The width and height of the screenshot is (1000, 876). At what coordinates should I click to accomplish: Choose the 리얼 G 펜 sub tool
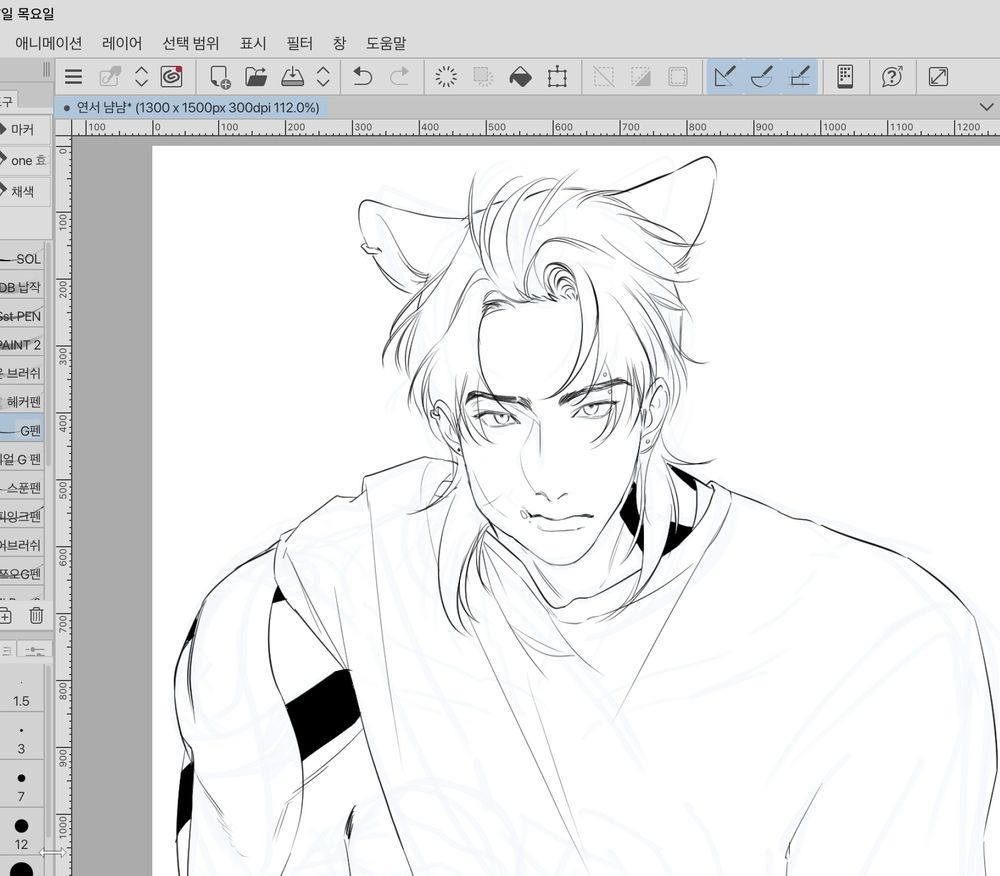point(22,459)
